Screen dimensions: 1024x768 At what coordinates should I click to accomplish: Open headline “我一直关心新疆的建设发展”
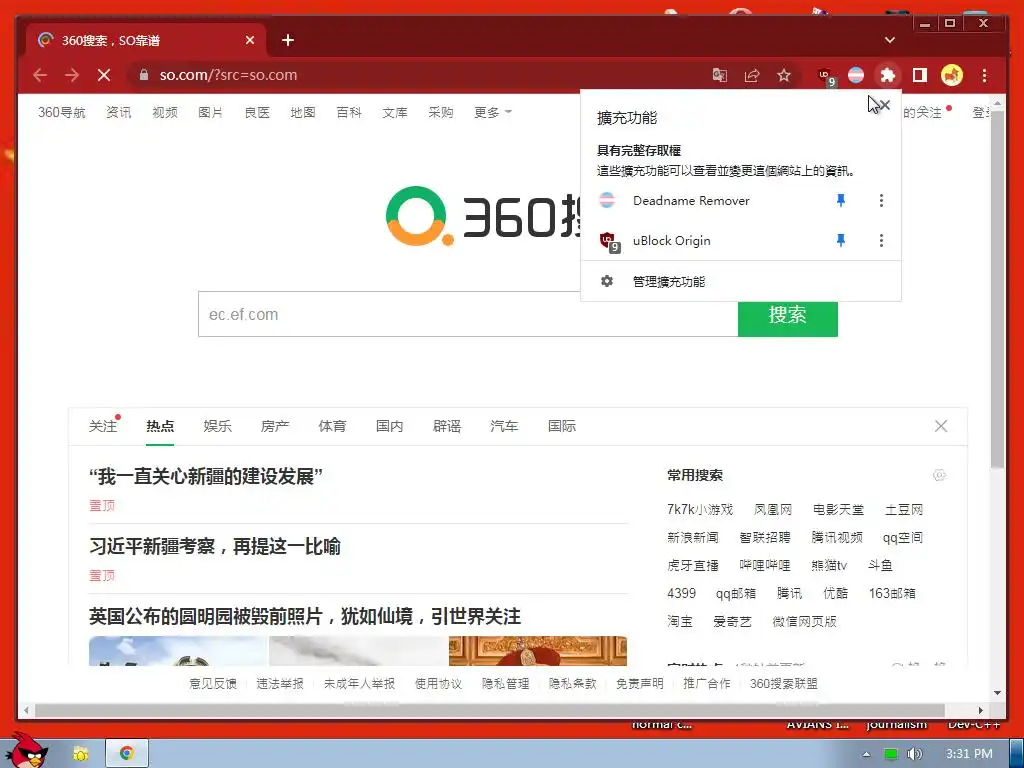[x=206, y=476]
